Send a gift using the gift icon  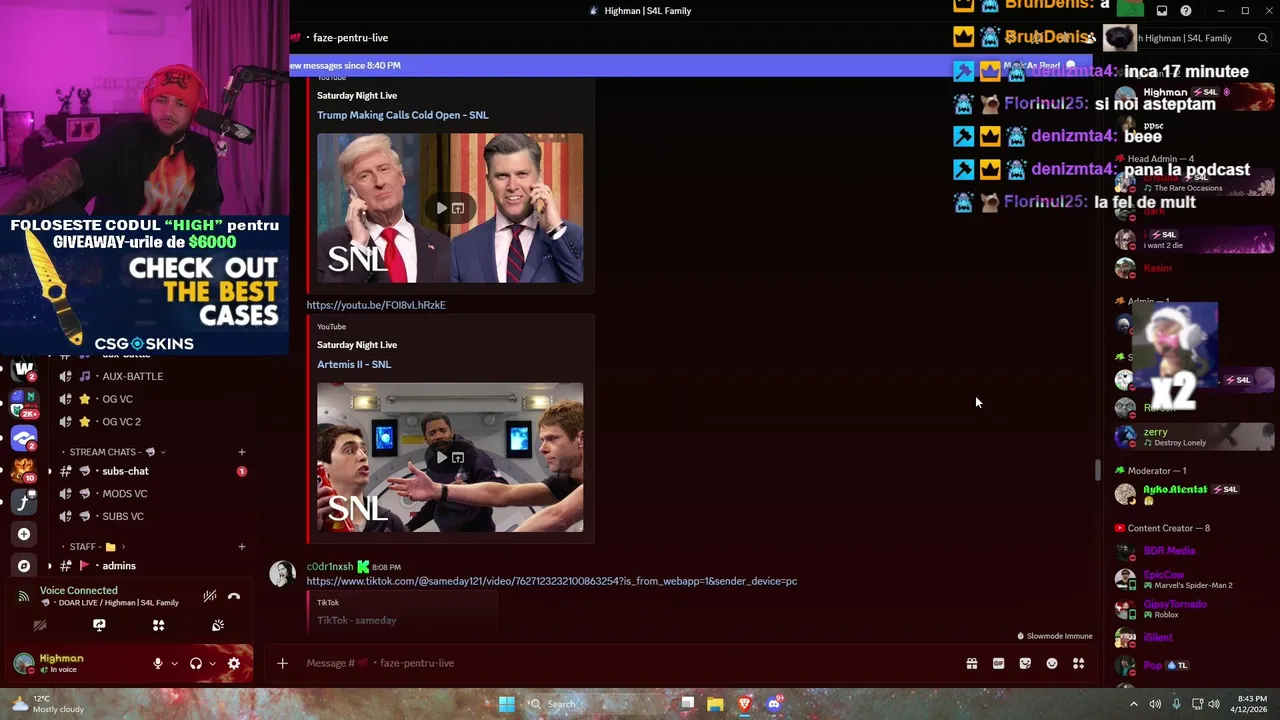point(971,663)
